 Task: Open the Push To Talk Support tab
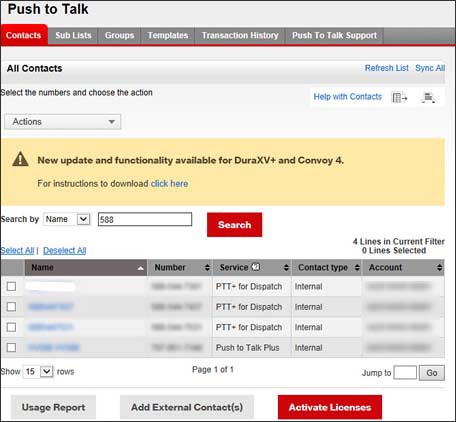pyautogui.click(x=334, y=35)
